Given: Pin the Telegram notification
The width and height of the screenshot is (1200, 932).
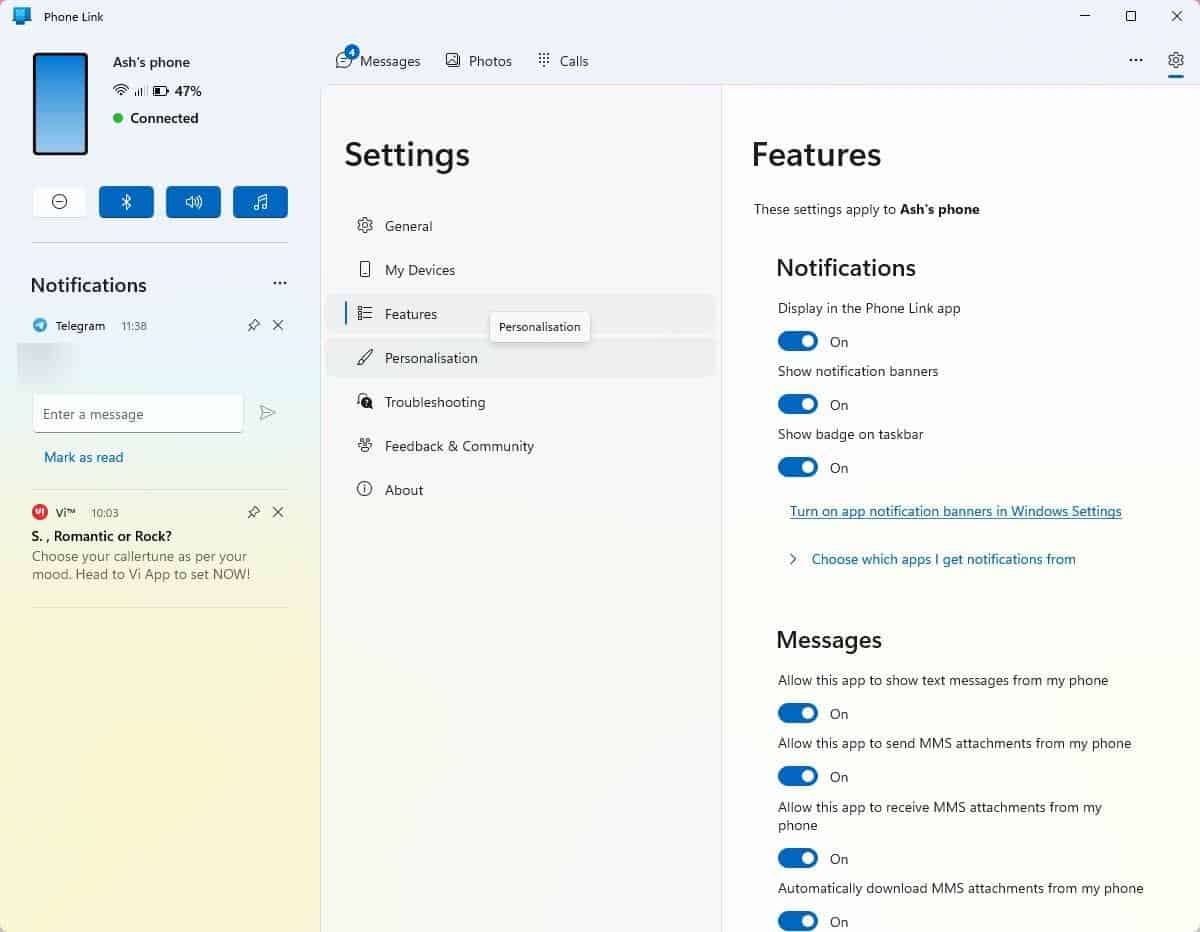Looking at the screenshot, I should 254,325.
